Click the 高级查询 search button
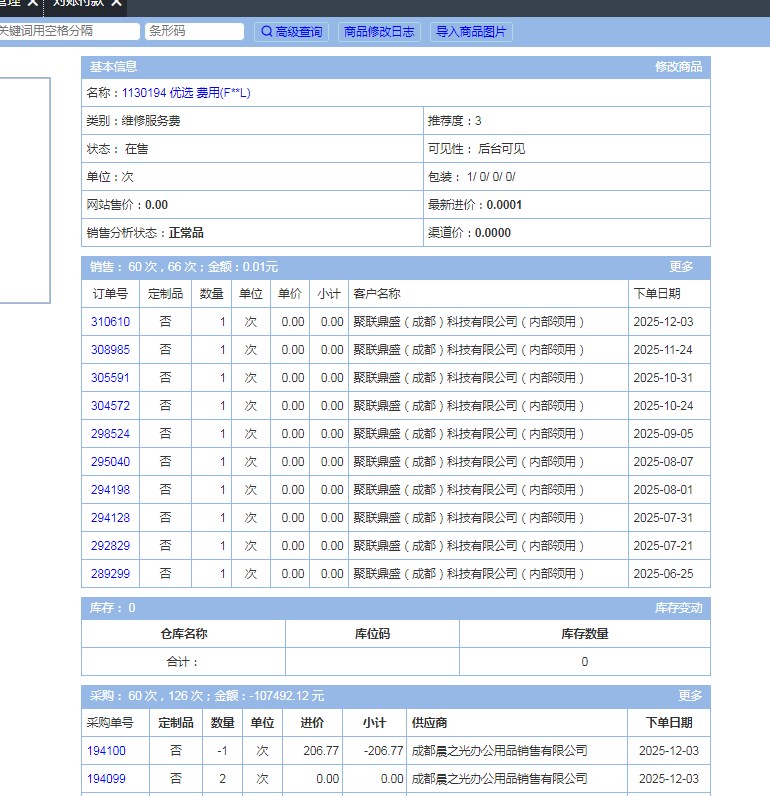770x796 pixels. click(292, 32)
